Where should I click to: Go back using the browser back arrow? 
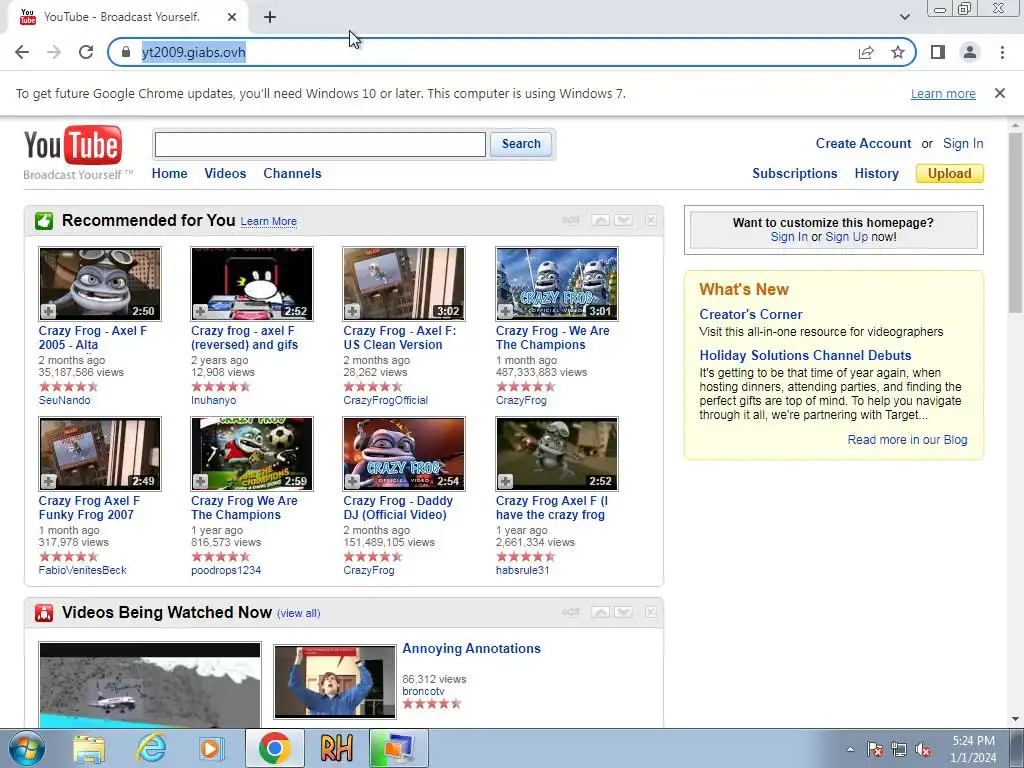[x=22, y=52]
